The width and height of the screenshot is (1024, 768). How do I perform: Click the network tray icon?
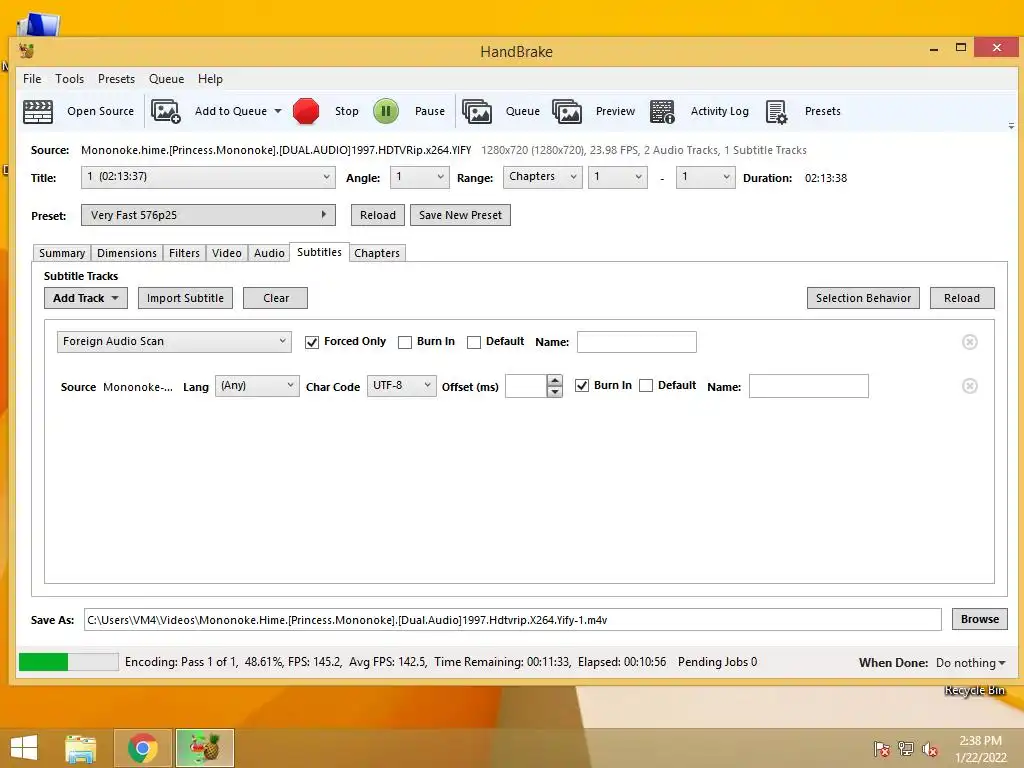(x=906, y=749)
